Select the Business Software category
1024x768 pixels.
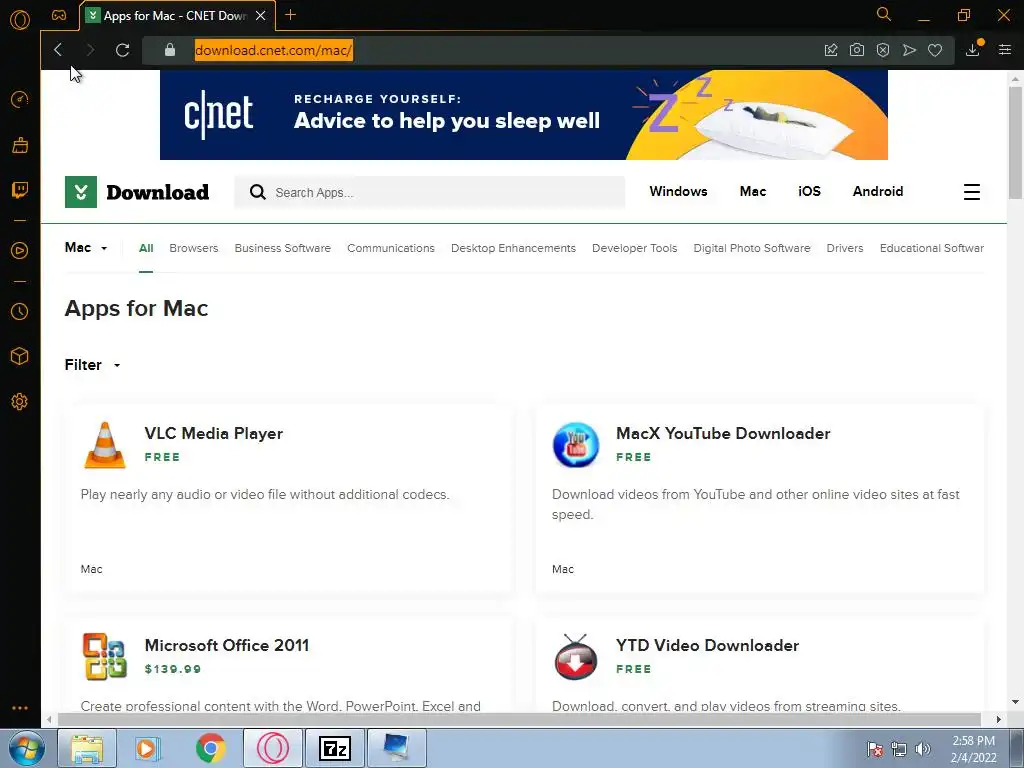click(283, 248)
